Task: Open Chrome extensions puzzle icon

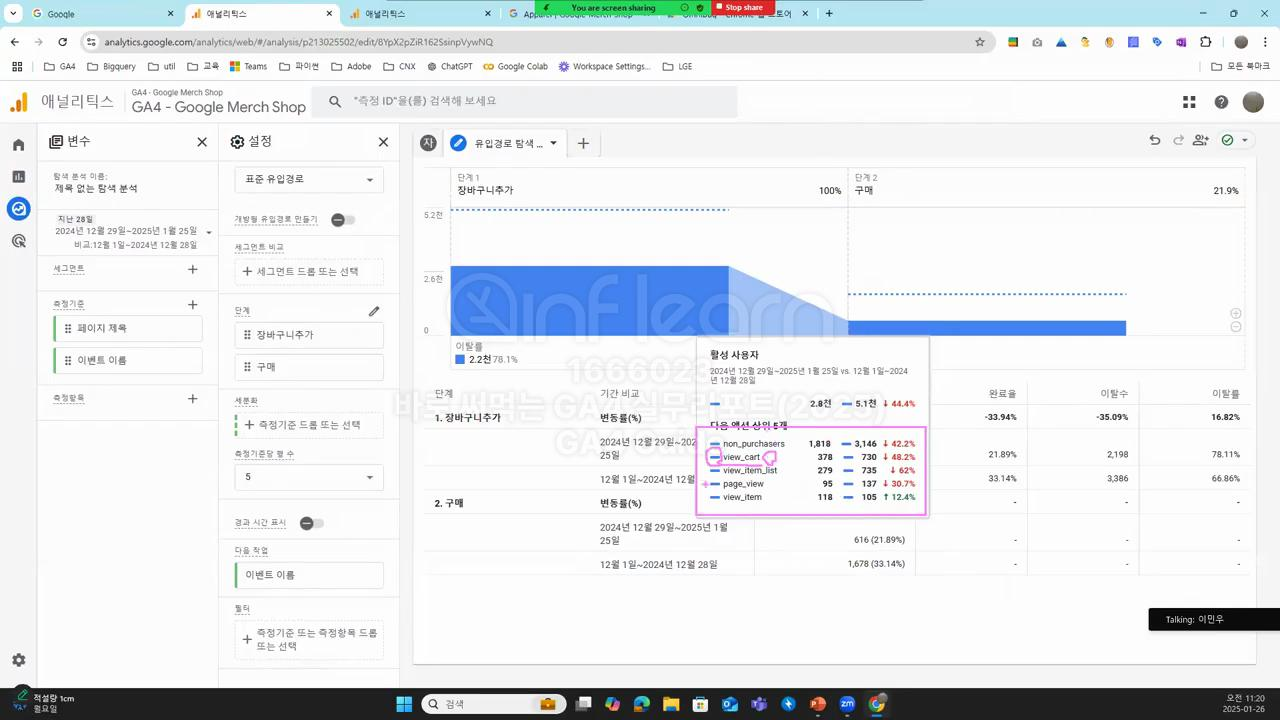Action: click(x=1205, y=42)
